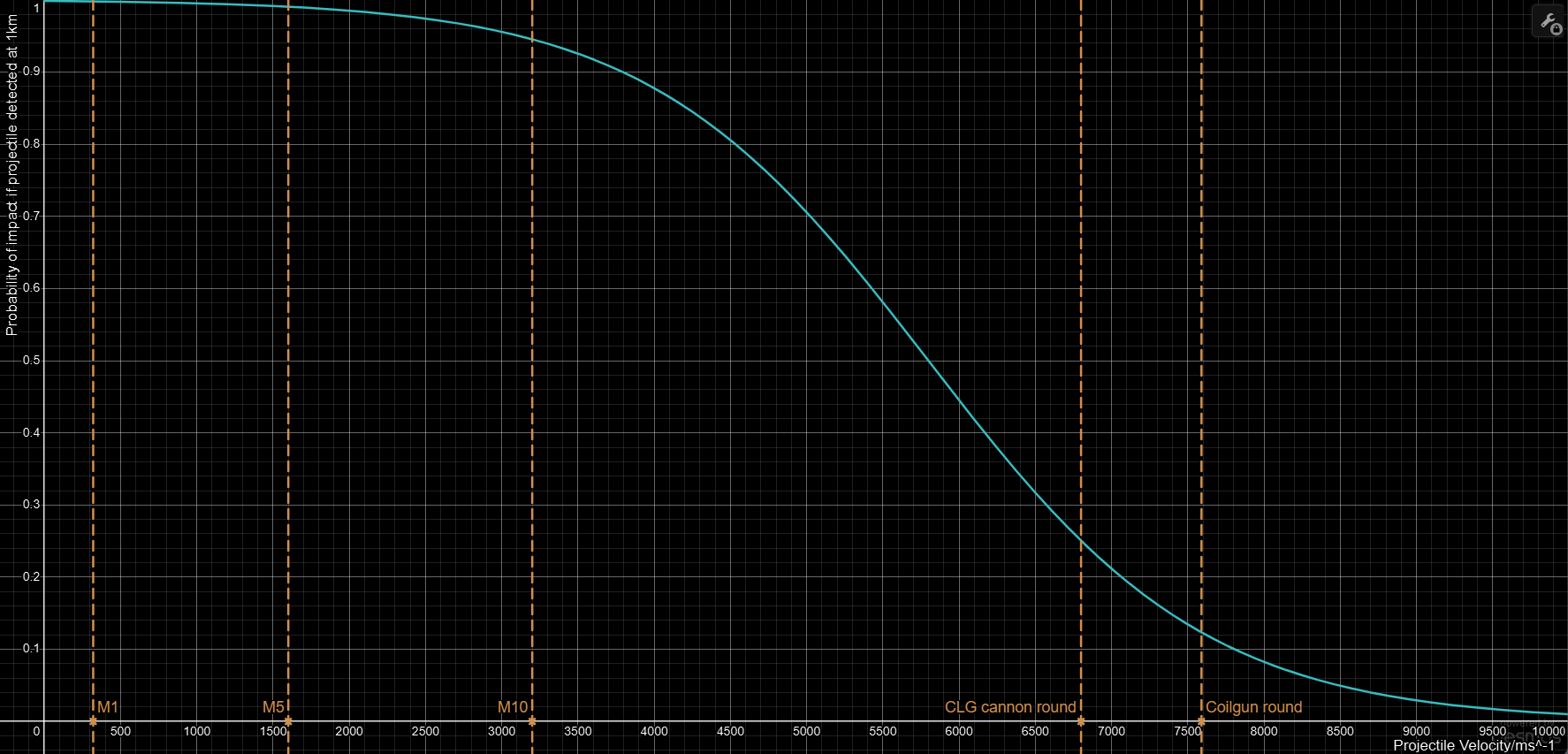Click the y-axis tick label 0.9

pyautogui.click(x=32, y=71)
